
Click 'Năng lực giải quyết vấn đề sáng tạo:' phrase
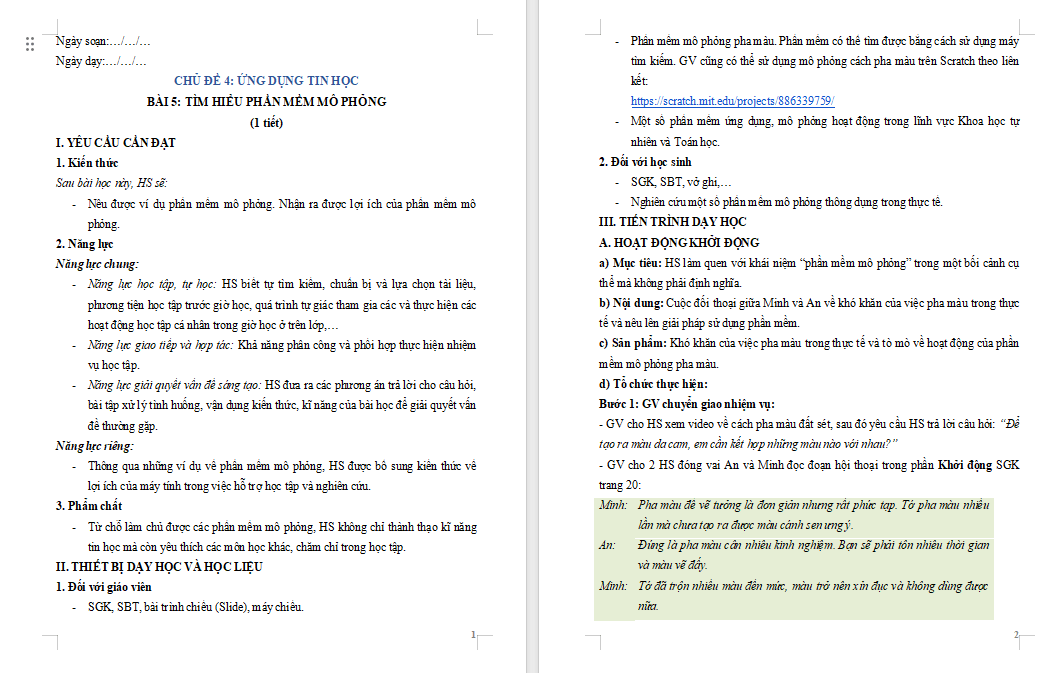174,385
